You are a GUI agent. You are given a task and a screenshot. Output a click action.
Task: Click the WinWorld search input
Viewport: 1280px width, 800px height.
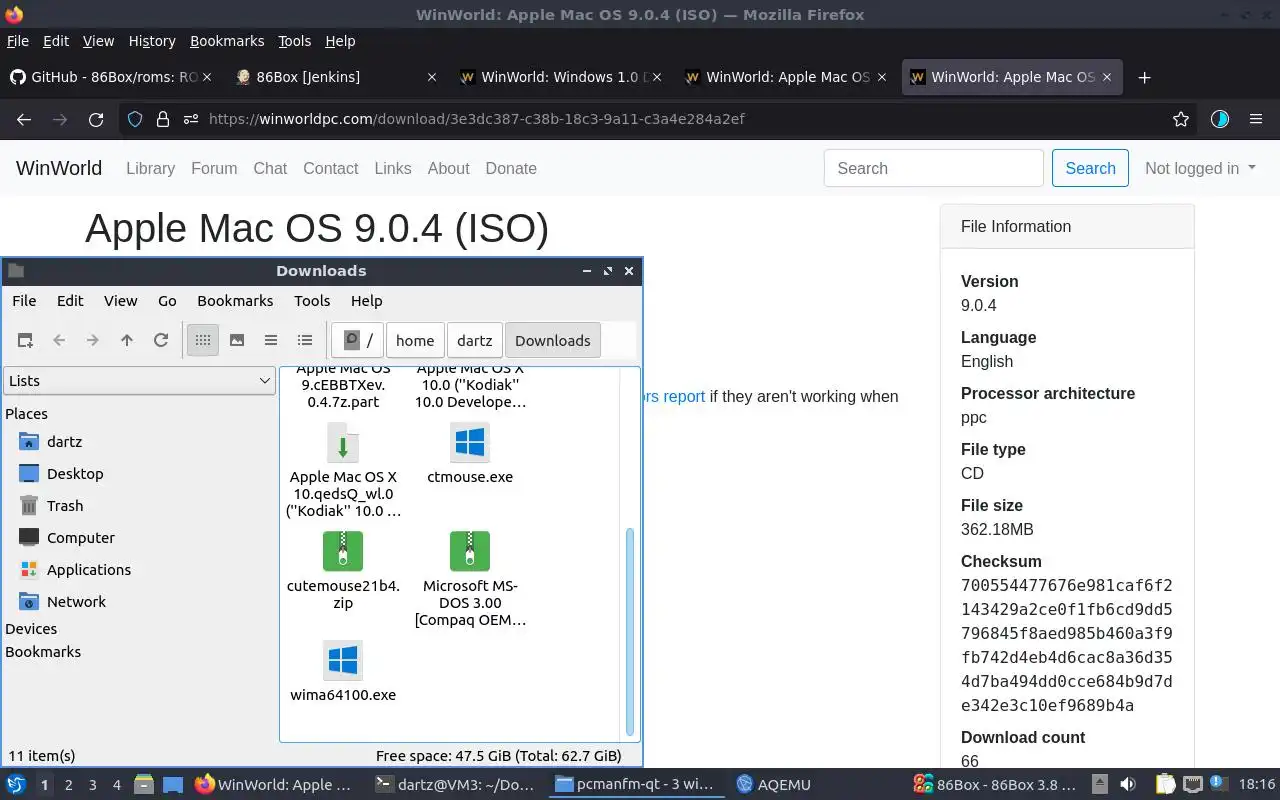pyautogui.click(x=934, y=168)
